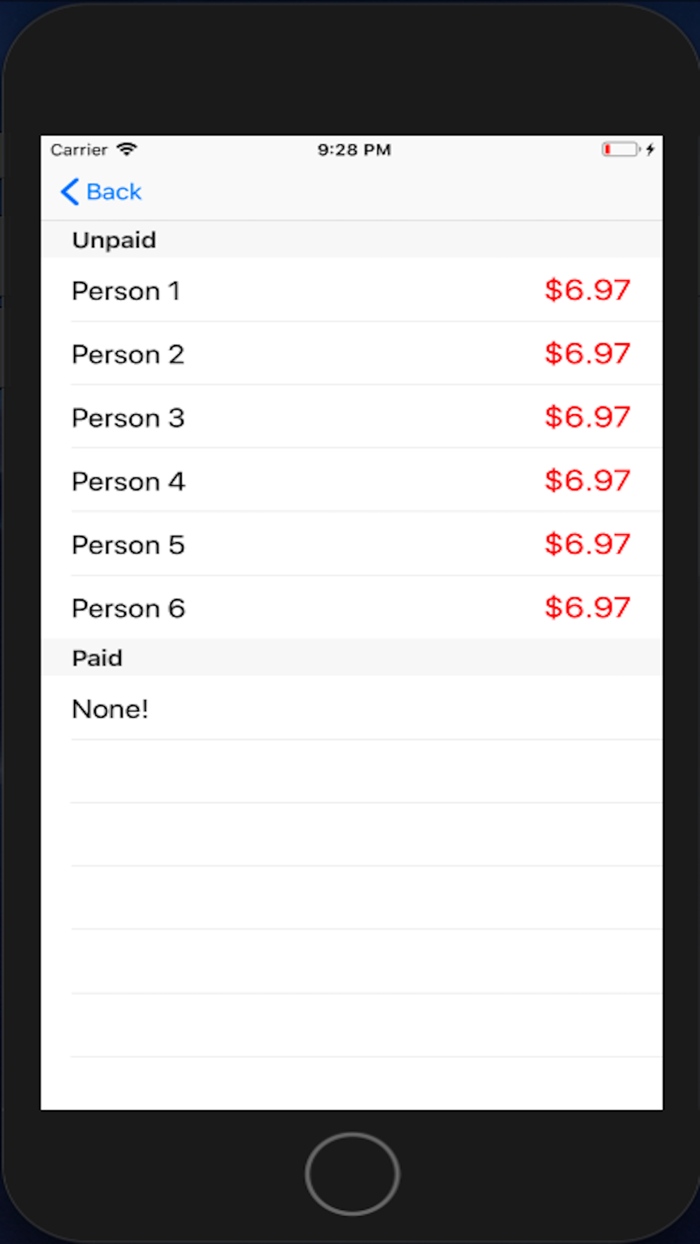Screen dimensions: 700x1244
Task: Choose Person 4 in the unpaid list
Action: coord(350,482)
